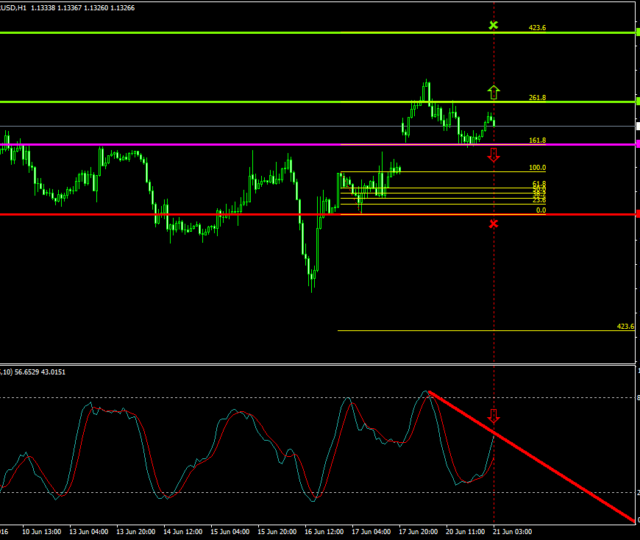Click the green price tag at the 261.8 line
This screenshot has height=540, width=640.
coord(636,101)
